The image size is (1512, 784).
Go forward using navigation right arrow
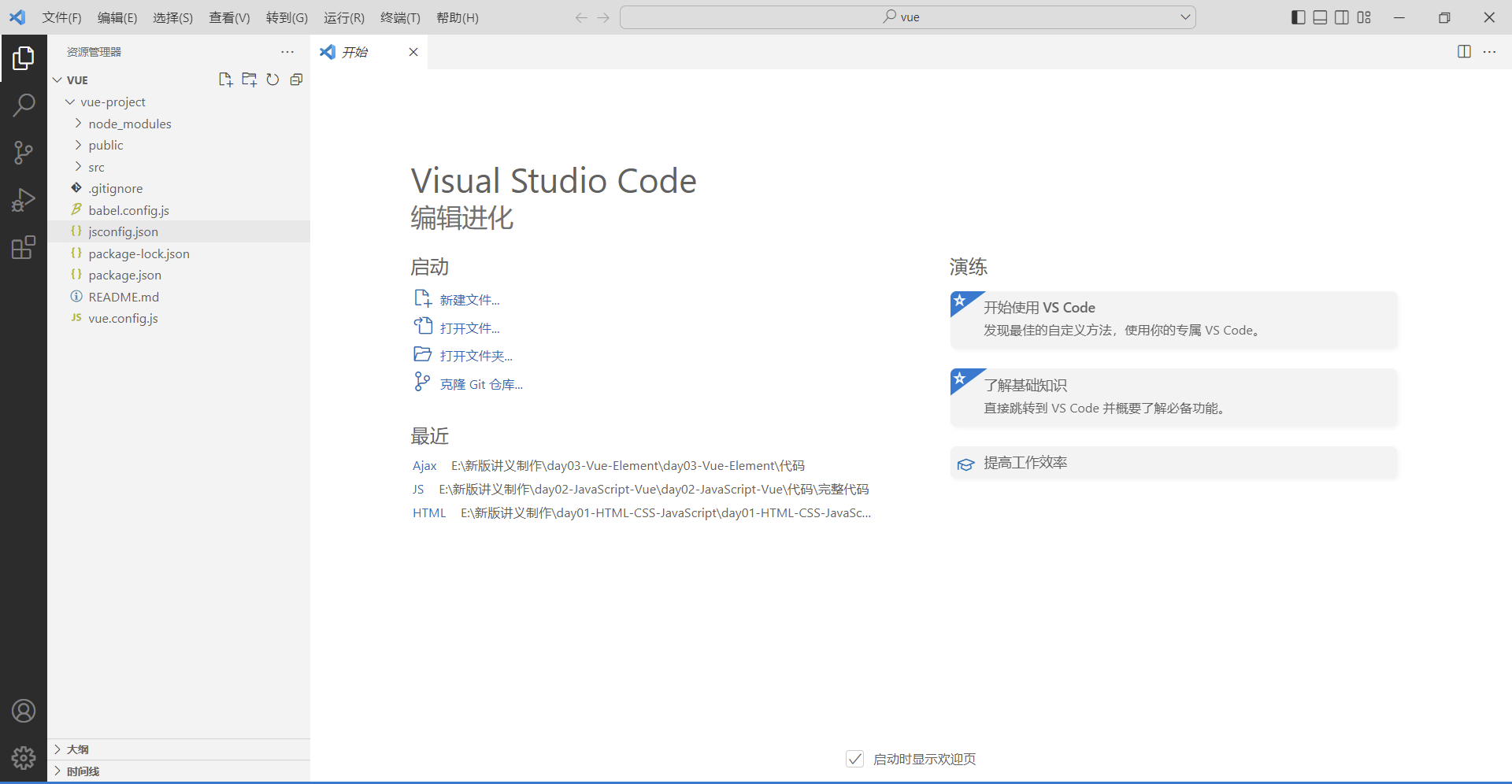[x=603, y=17]
